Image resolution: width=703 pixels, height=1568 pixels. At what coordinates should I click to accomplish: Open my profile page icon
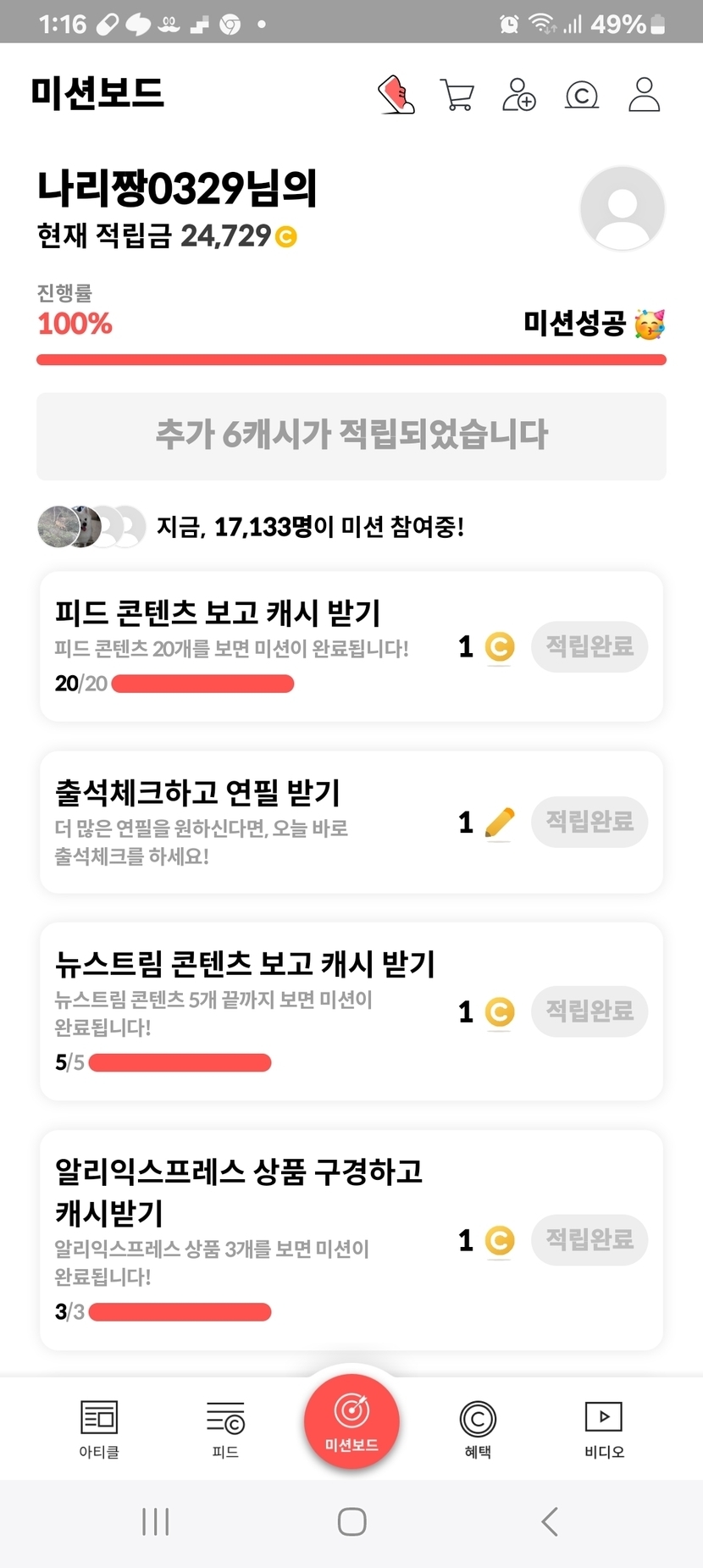tap(645, 95)
